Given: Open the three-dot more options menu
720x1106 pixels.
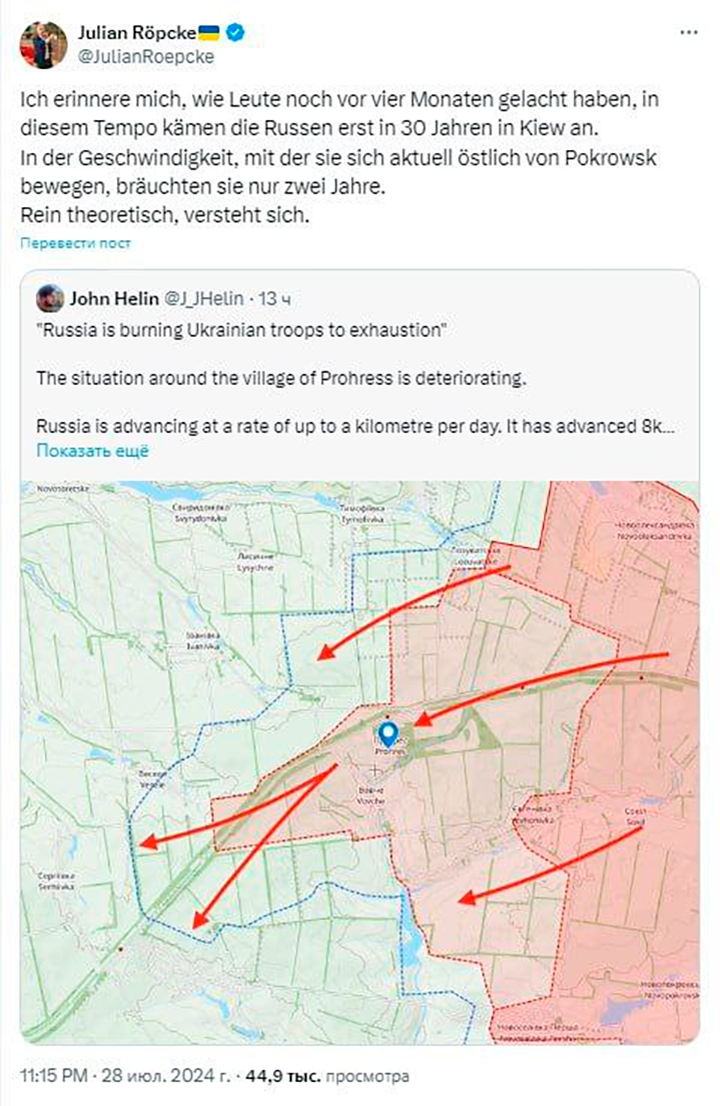Looking at the screenshot, I should point(688,33).
